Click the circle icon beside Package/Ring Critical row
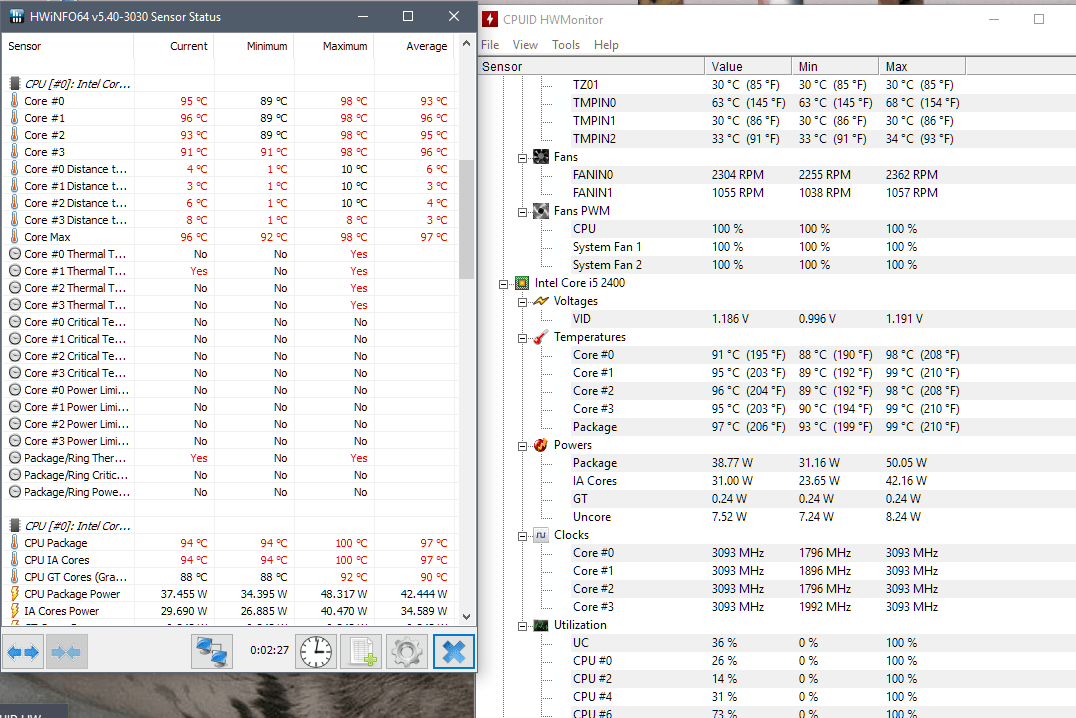1076x718 pixels. pyautogui.click(x=14, y=474)
